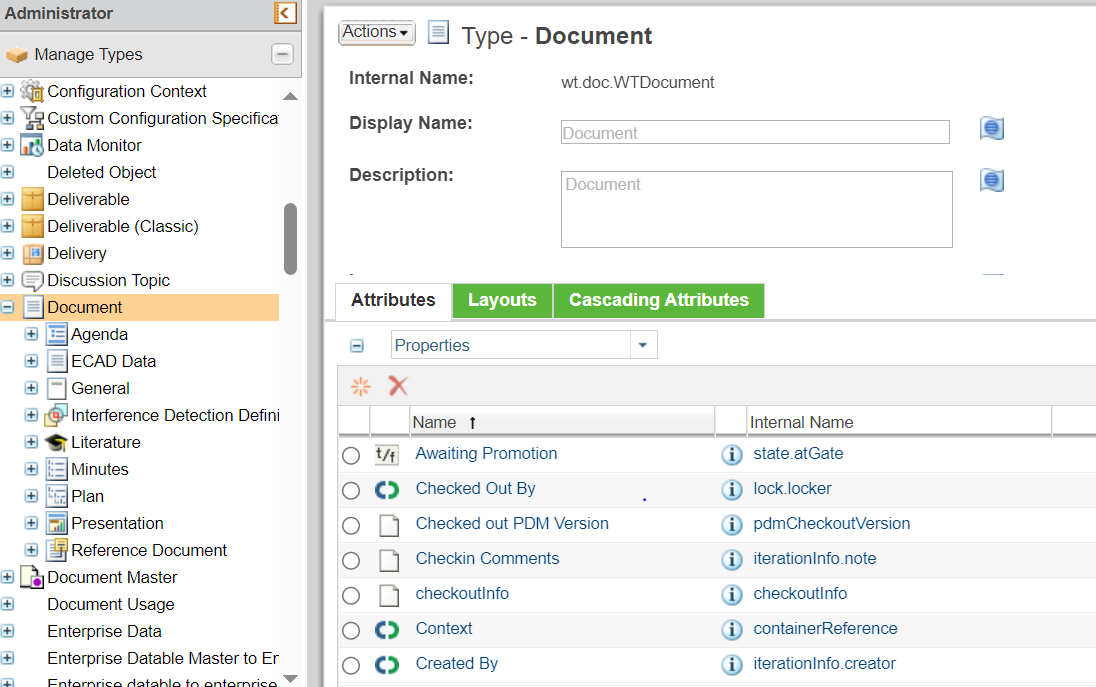Click the Display Name input field
Image resolution: width=1096 pixels, height=687 pixels.
754,133
